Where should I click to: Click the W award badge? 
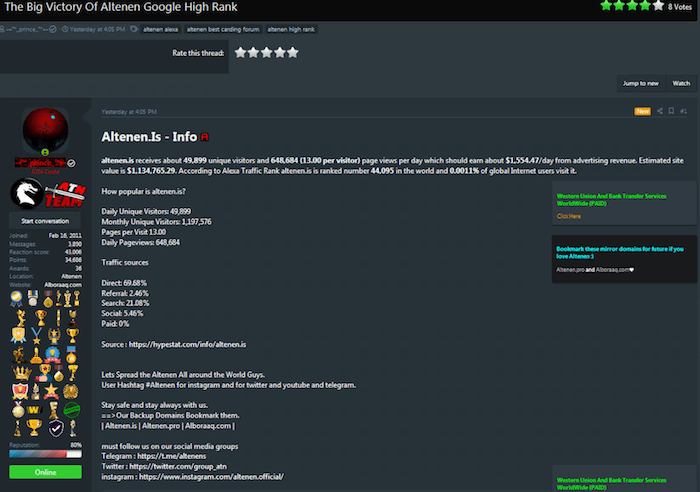34,409
